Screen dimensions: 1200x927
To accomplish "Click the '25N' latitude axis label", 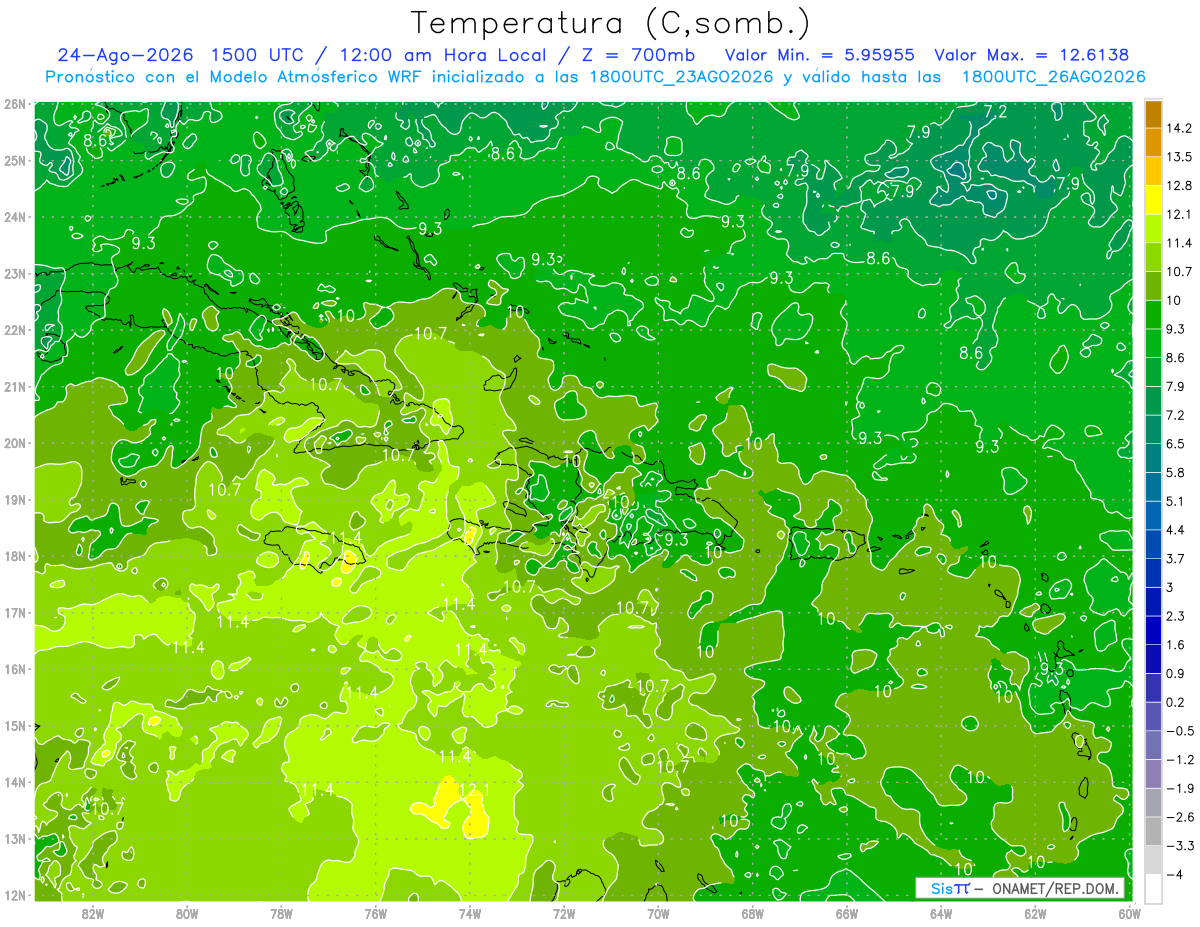I will 14,160.
